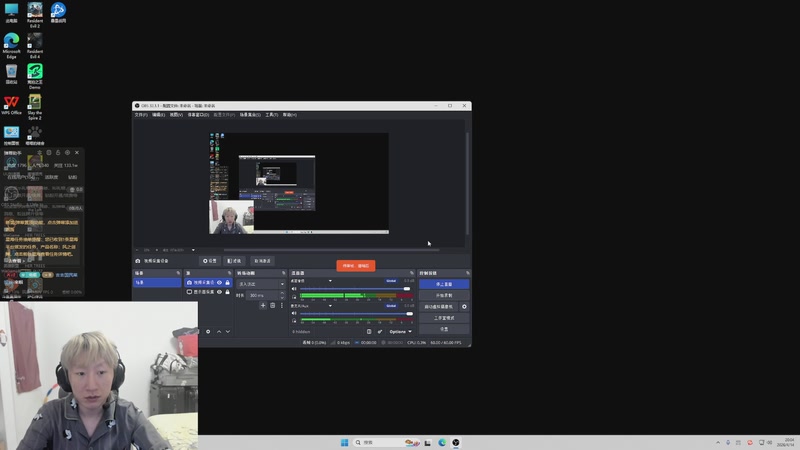Open the 视图(V) menu in OBS

[176, 115]
